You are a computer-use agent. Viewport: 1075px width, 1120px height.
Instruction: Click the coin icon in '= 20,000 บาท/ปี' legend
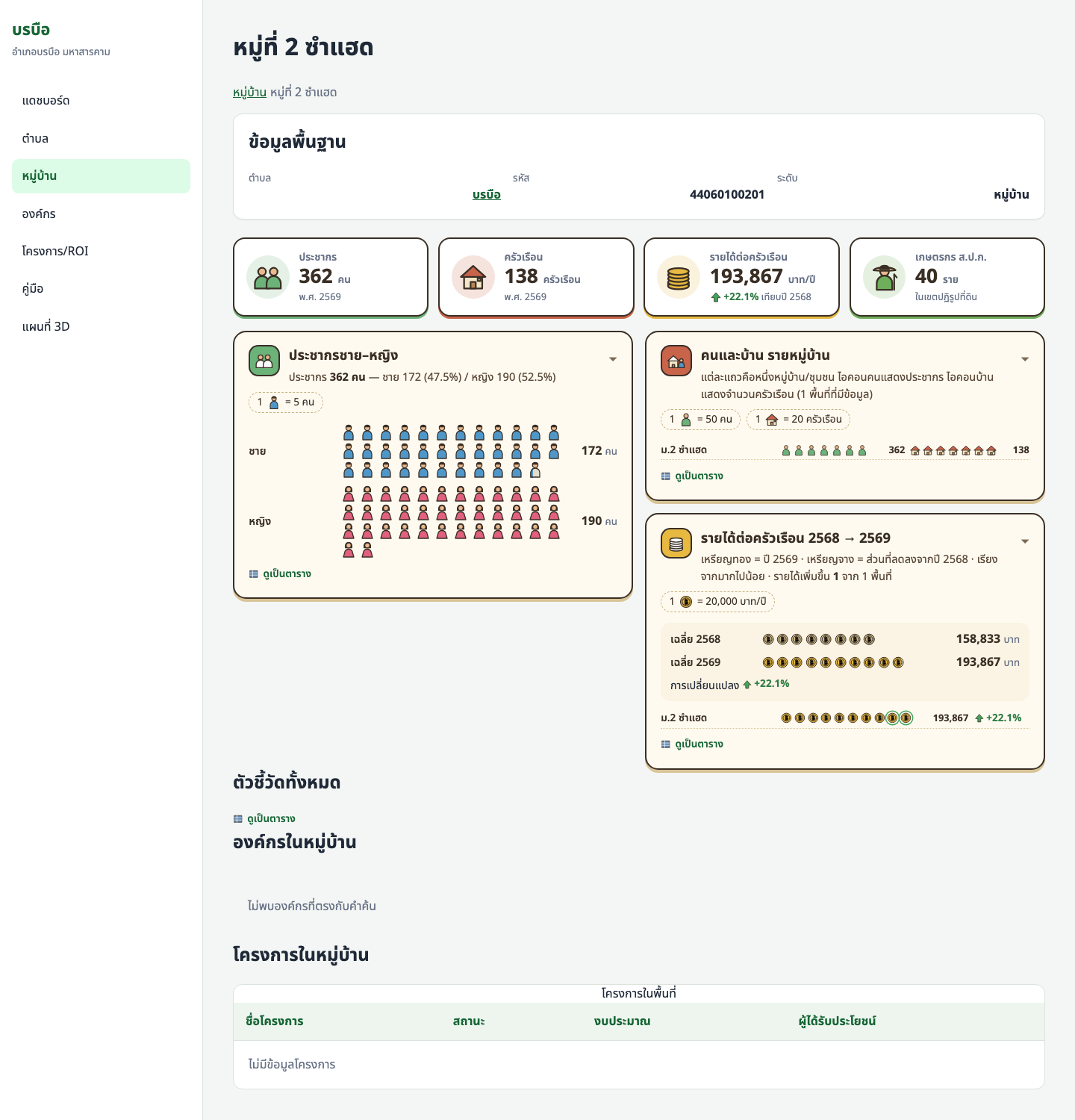[x=686, y=602]
